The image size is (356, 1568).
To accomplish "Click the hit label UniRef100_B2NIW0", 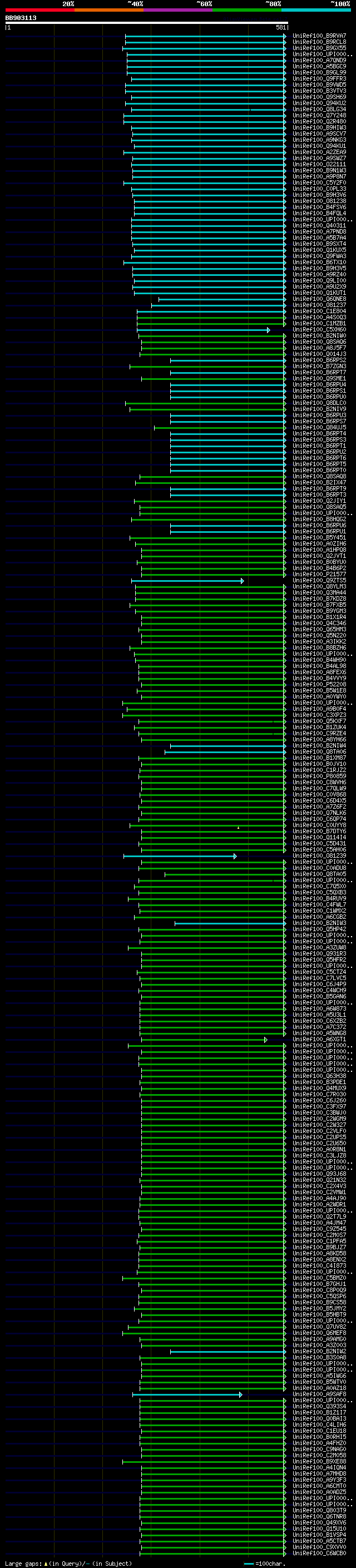I will point(319,336).
